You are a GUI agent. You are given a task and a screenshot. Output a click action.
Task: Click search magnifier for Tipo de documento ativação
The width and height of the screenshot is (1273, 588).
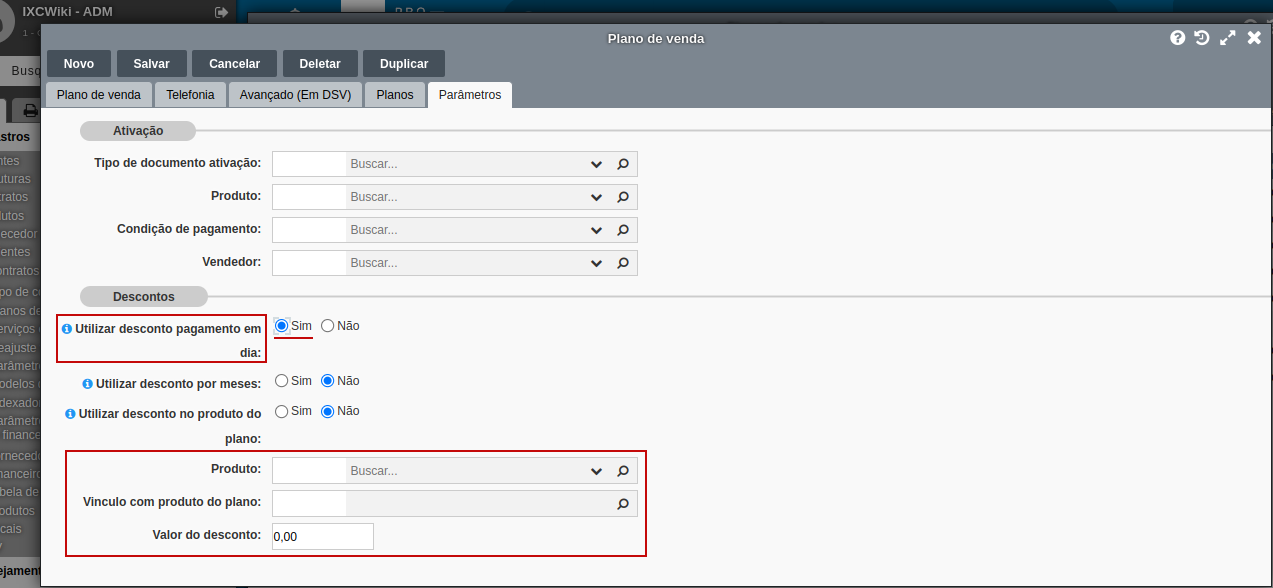pyautogui.click(x=622, y=164)
